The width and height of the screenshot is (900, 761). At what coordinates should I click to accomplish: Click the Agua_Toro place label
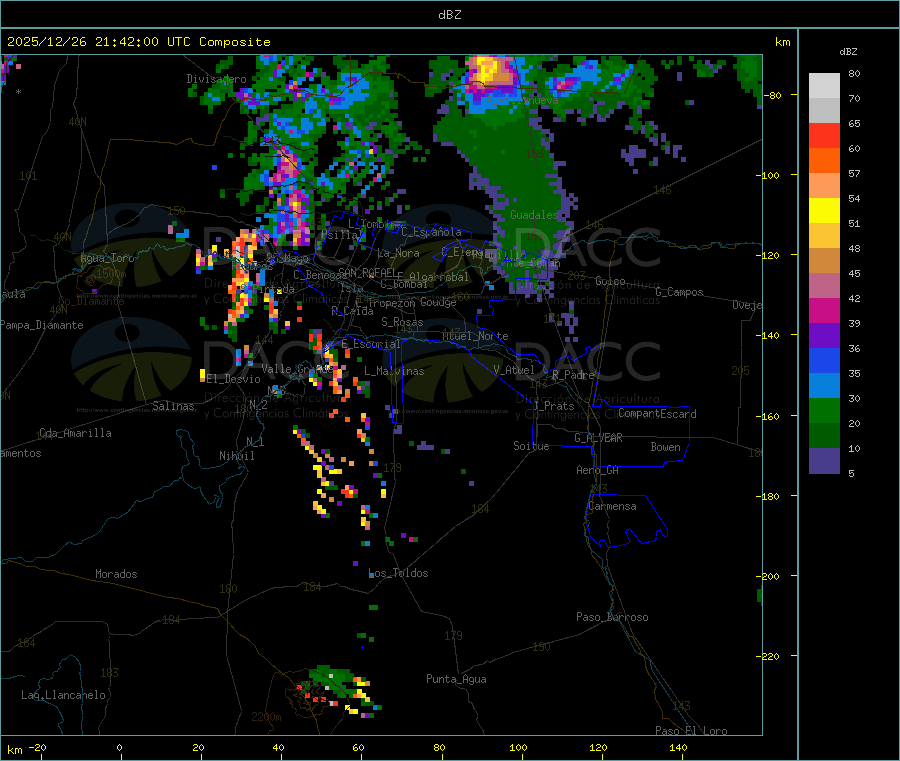click(107, 258)
